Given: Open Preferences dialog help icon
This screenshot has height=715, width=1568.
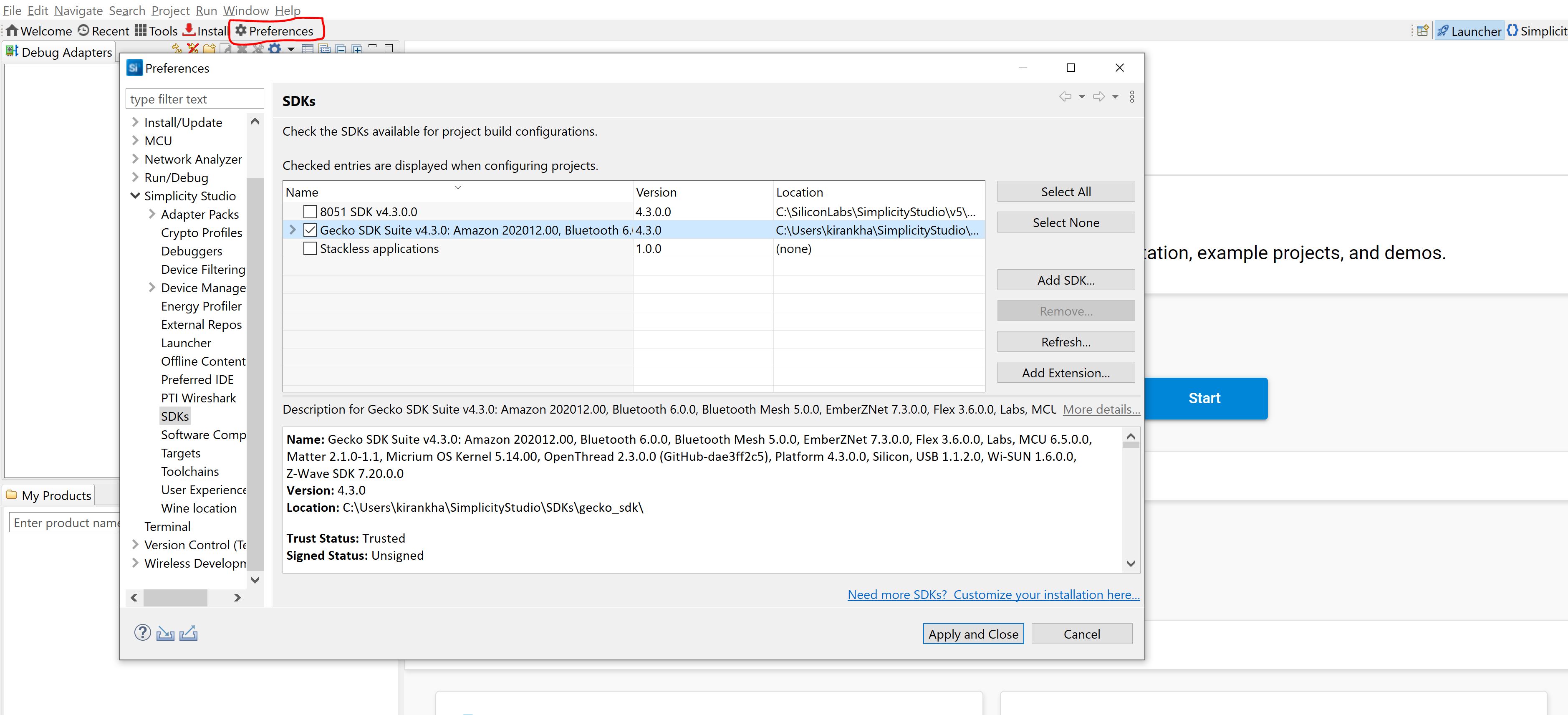Looking at the screenshot, I should point(142,633).
